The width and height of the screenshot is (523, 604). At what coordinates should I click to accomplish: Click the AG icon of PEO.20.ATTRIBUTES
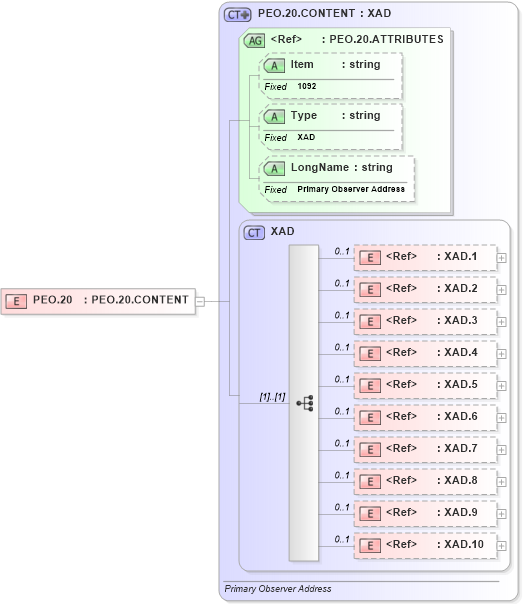(x=254, y=40)
